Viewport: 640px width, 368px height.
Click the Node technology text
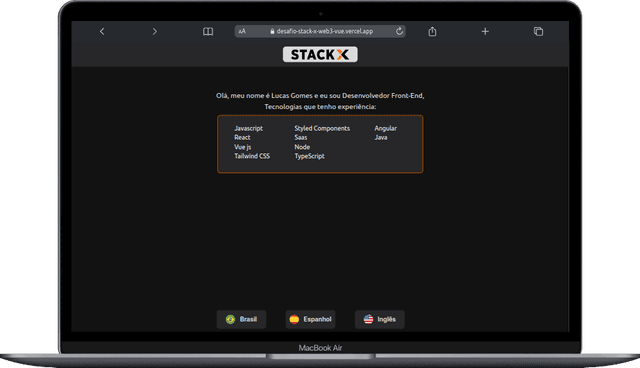pos(302,147)
